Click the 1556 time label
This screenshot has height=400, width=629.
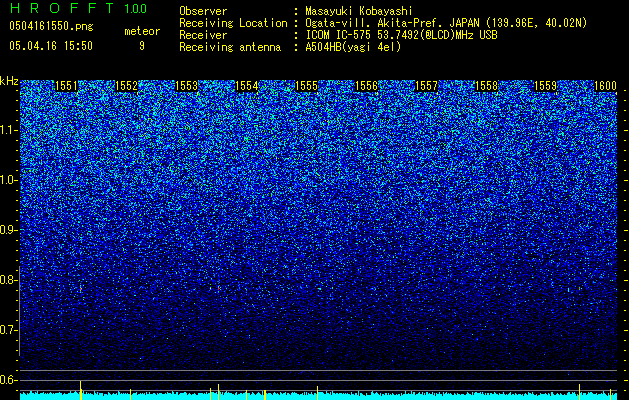coord(366,86)
